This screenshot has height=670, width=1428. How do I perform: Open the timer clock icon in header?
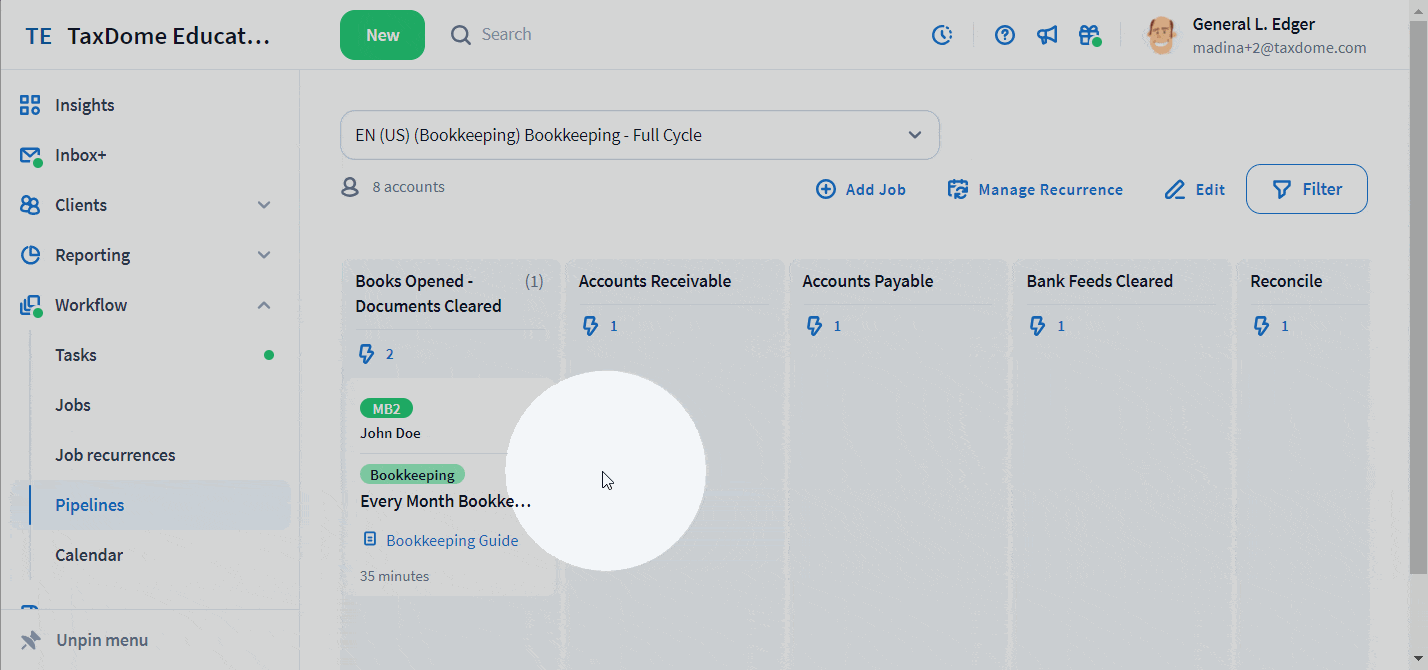point(942,35)
